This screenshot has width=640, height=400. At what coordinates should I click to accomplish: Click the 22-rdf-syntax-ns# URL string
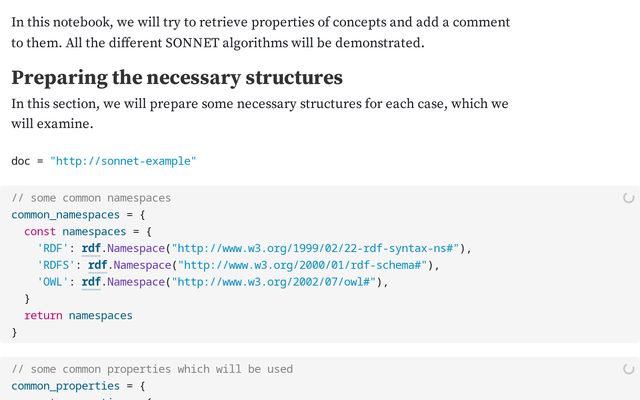[316, 248]
